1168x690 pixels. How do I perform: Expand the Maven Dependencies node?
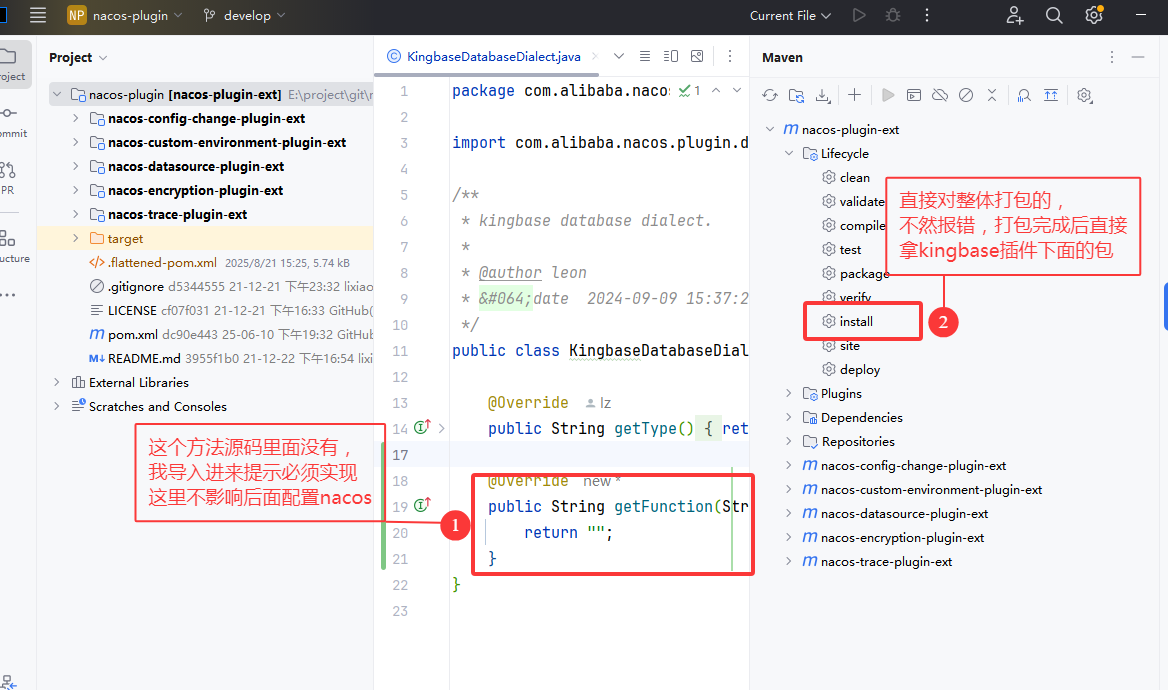point(789,417)
